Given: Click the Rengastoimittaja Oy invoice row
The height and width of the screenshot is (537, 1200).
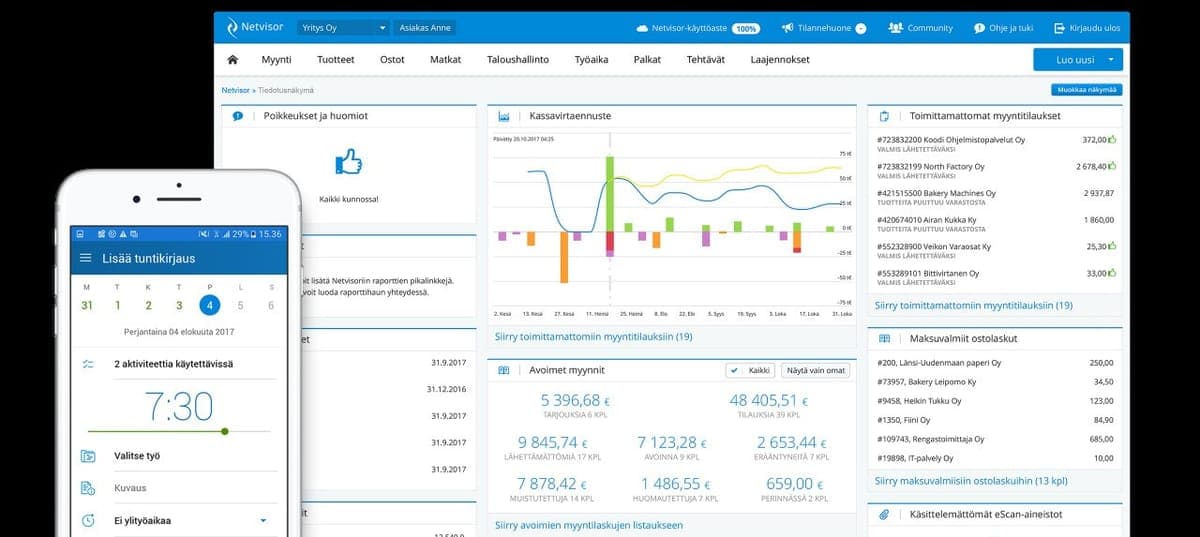Looking at the screenshot, I should (x=994, y=439).
